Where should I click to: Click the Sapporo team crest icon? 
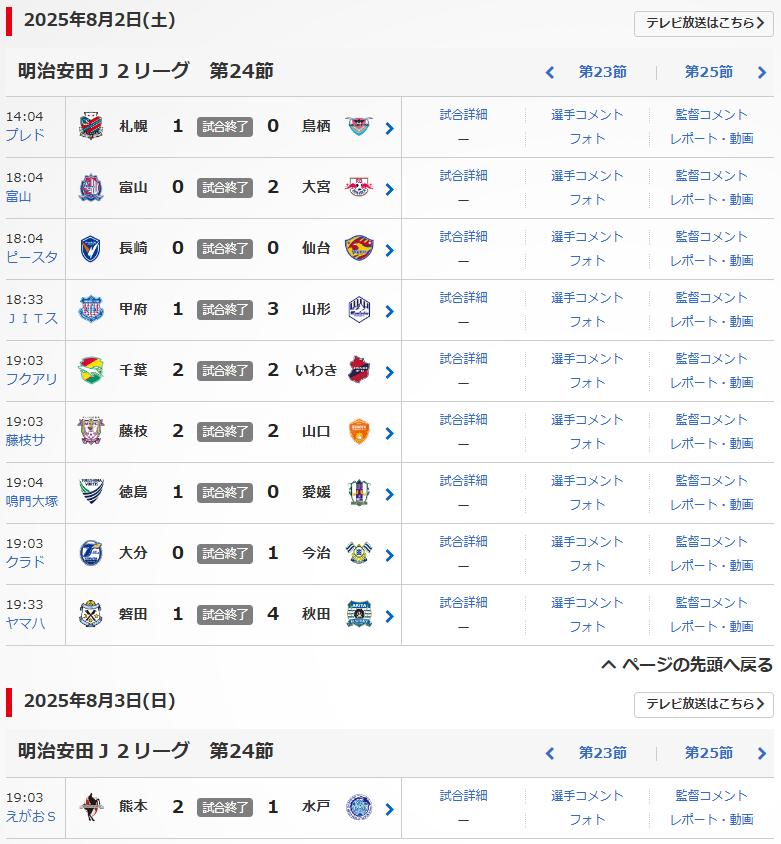click(91, 126)
